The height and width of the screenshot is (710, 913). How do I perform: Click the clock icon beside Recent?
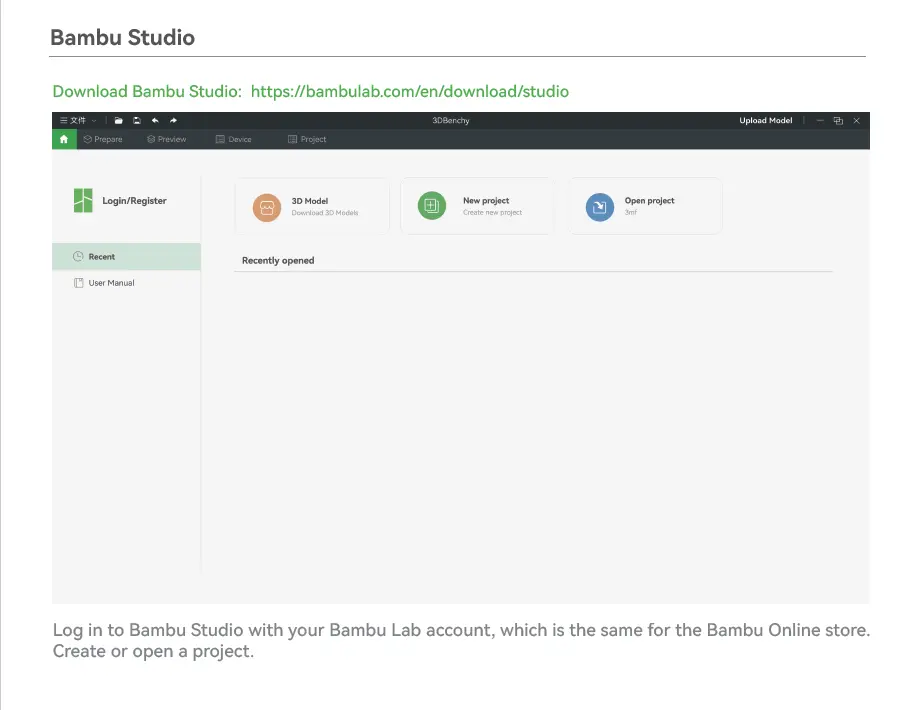coord(78,256)
